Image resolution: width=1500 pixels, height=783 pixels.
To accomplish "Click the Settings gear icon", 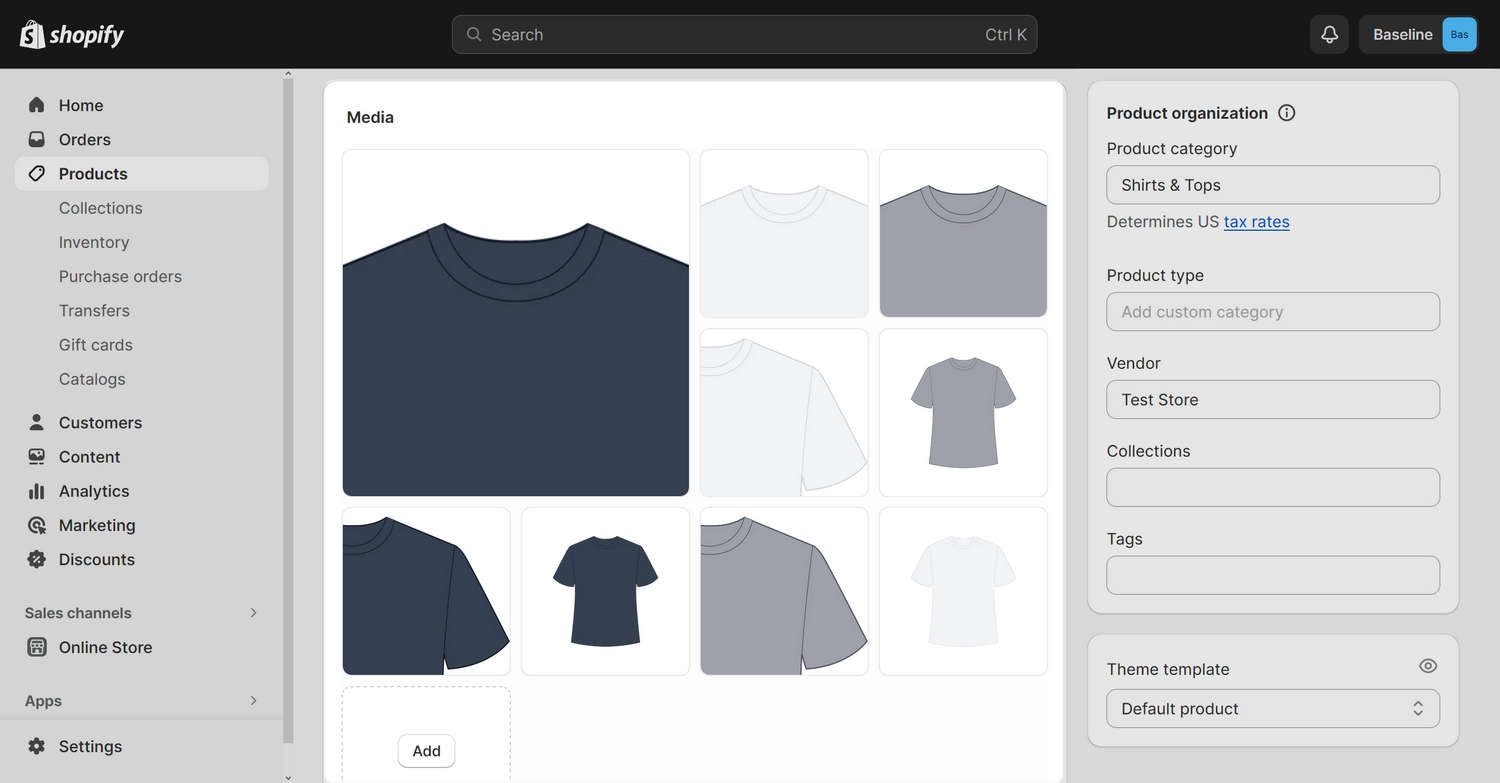I will coord(36,746).
